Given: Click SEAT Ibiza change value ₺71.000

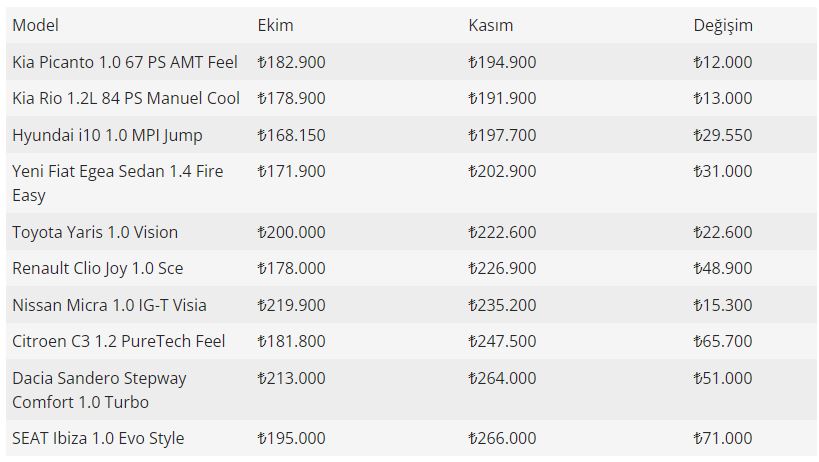Looking at the screenshot, I should (723, 438).
